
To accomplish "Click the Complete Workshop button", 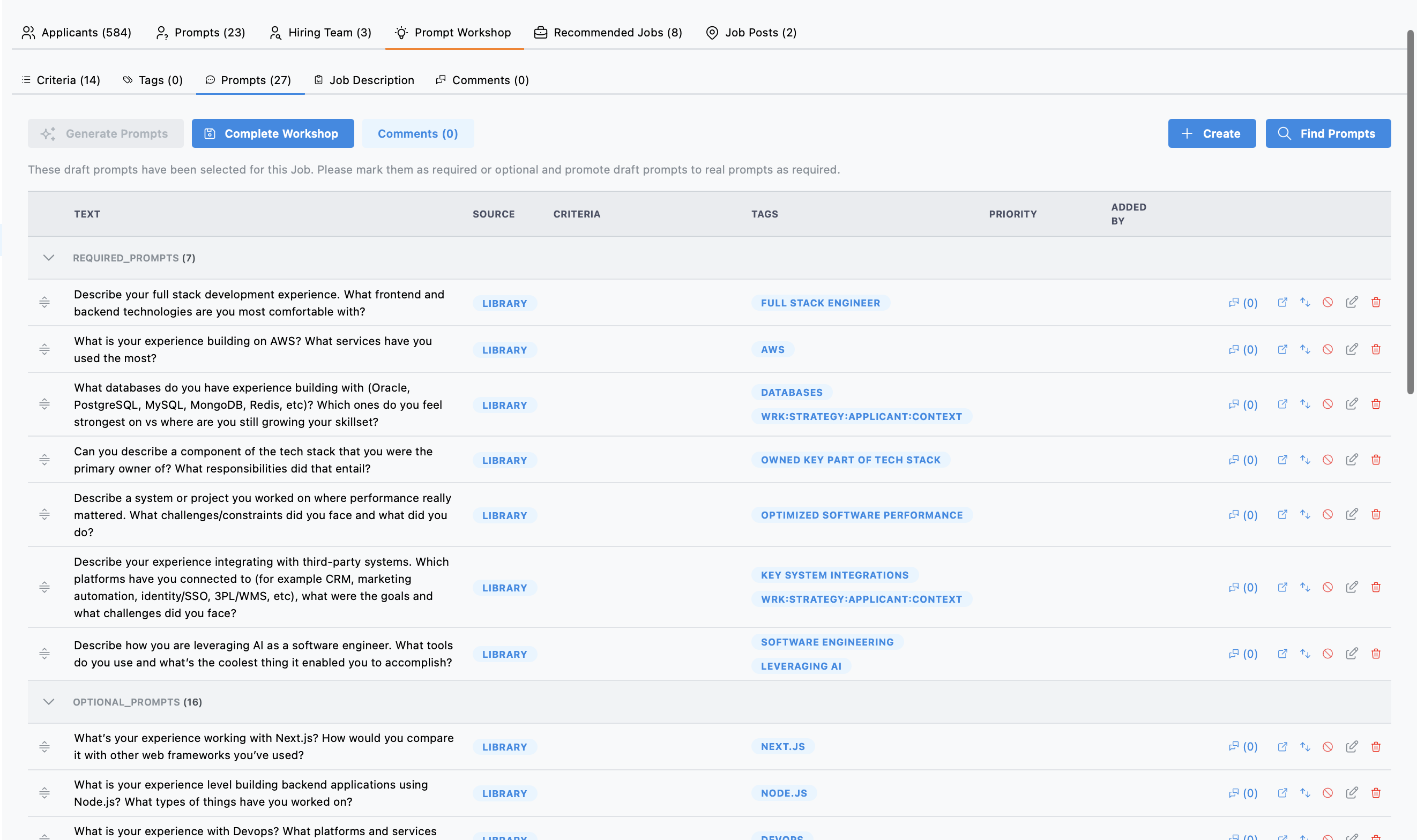I will pos(273,133).
